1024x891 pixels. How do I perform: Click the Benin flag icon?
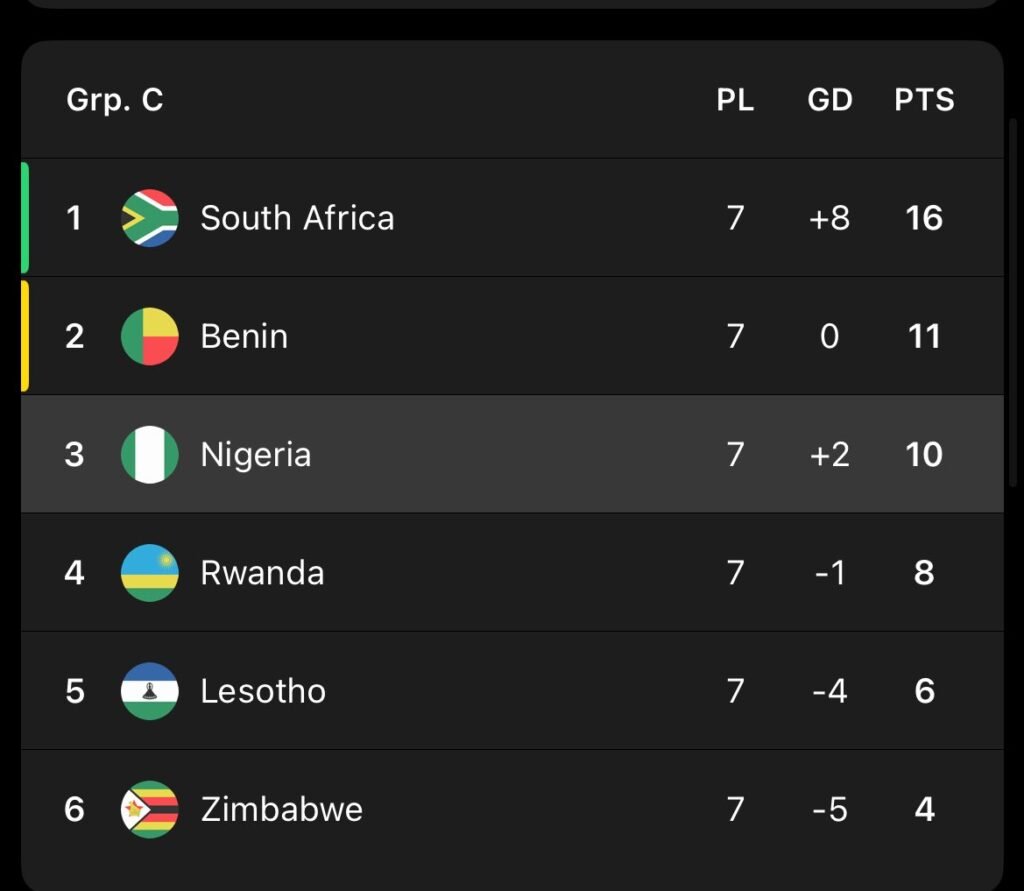150,336
